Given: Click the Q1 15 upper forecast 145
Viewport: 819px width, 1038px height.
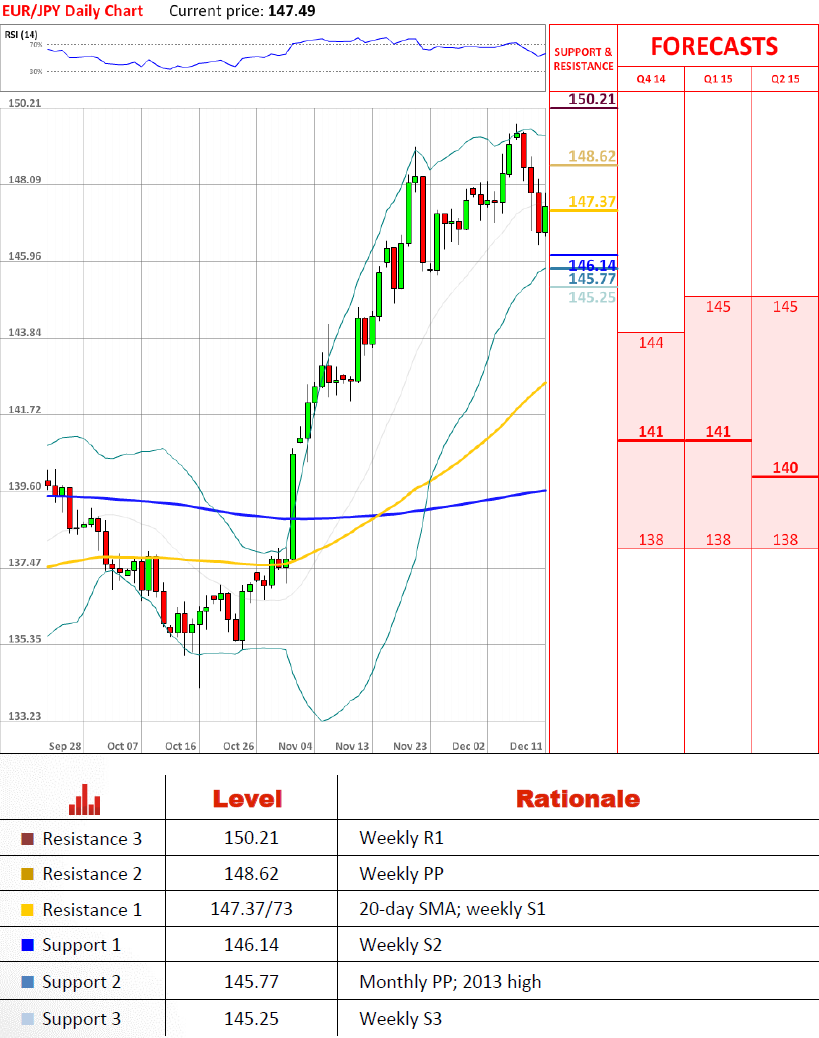Looking at the screenshot, I should coord(718,307).
